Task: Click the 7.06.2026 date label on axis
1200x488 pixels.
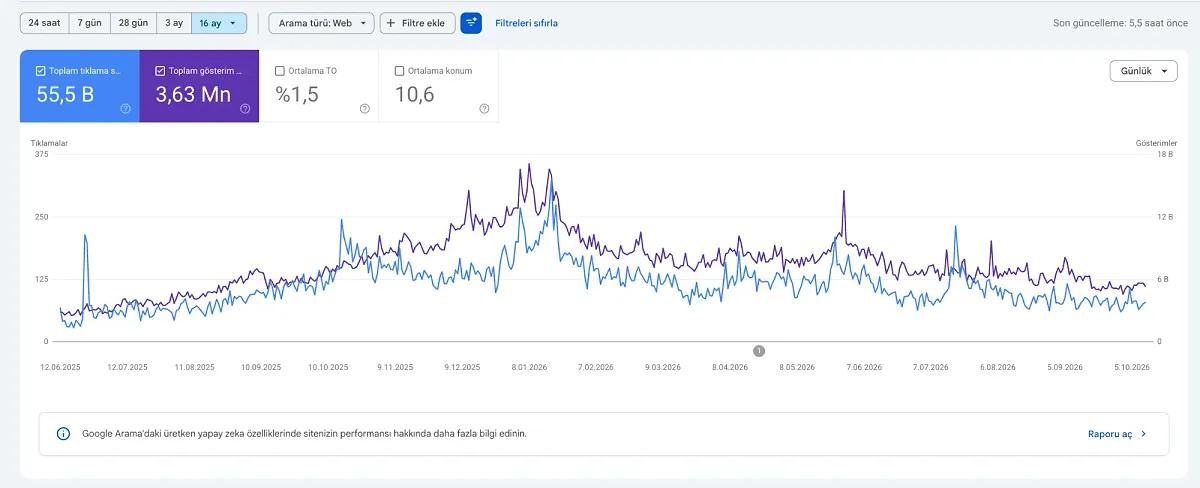Action: pyautogui.click(x=863, y=367)
